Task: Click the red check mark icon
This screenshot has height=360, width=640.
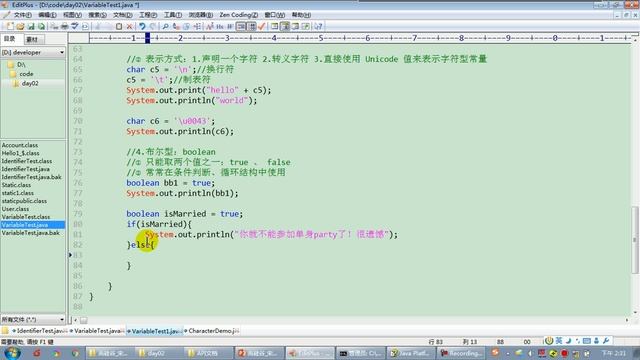Action: [x=262, y=27]
